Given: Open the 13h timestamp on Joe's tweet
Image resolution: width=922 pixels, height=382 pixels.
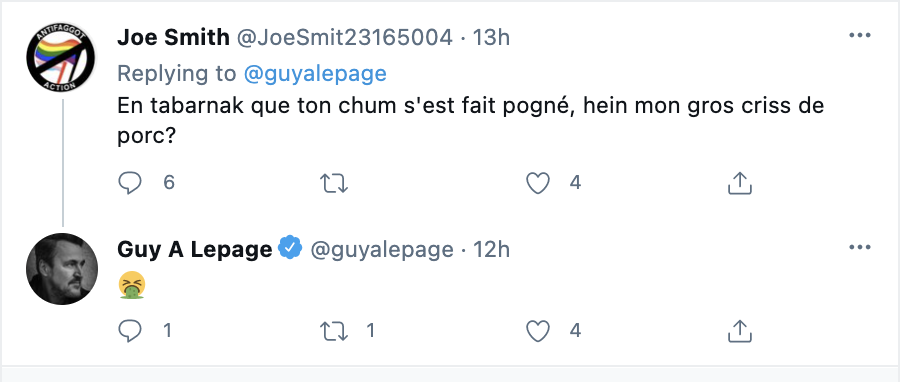Looking at the screenshot, I should [x=492, y=38].
